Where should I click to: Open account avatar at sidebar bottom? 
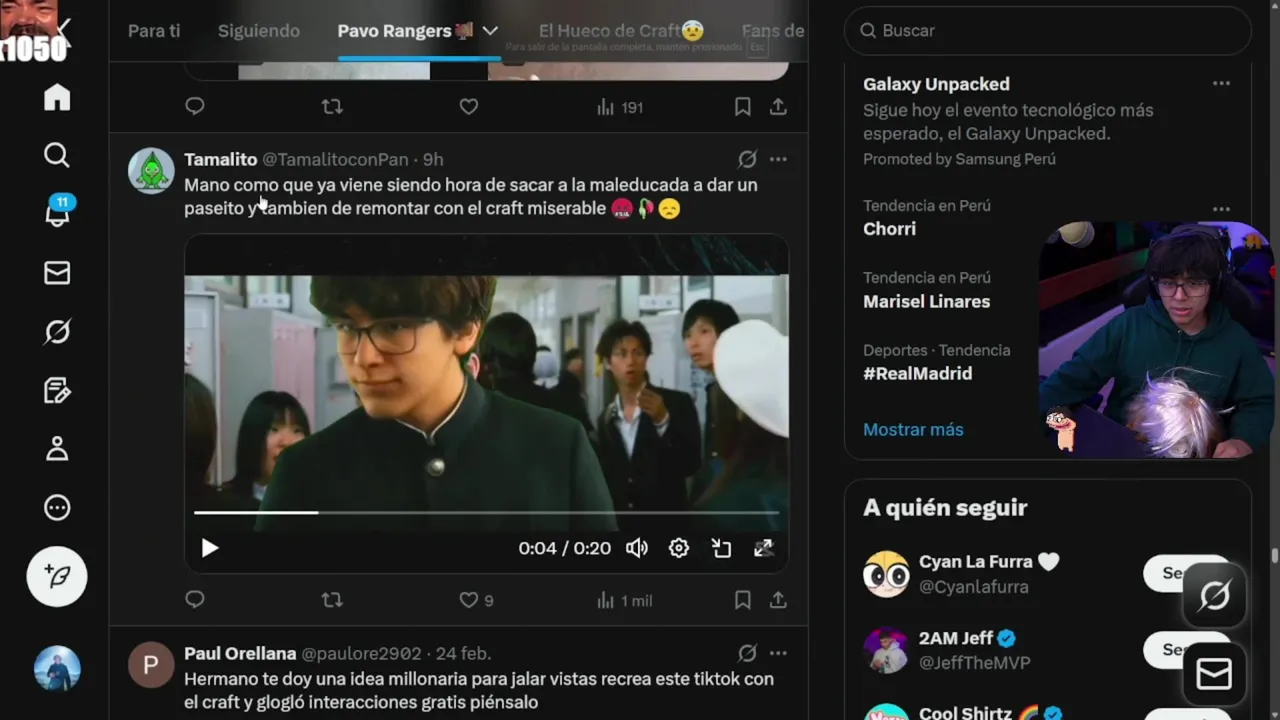click(57, 668)
